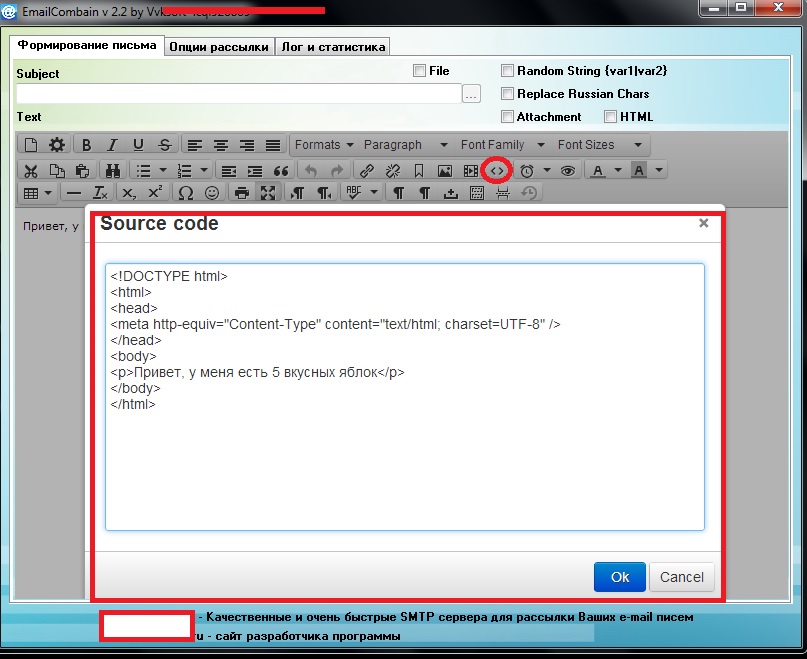Insert a page break

(x=503, y=193)
